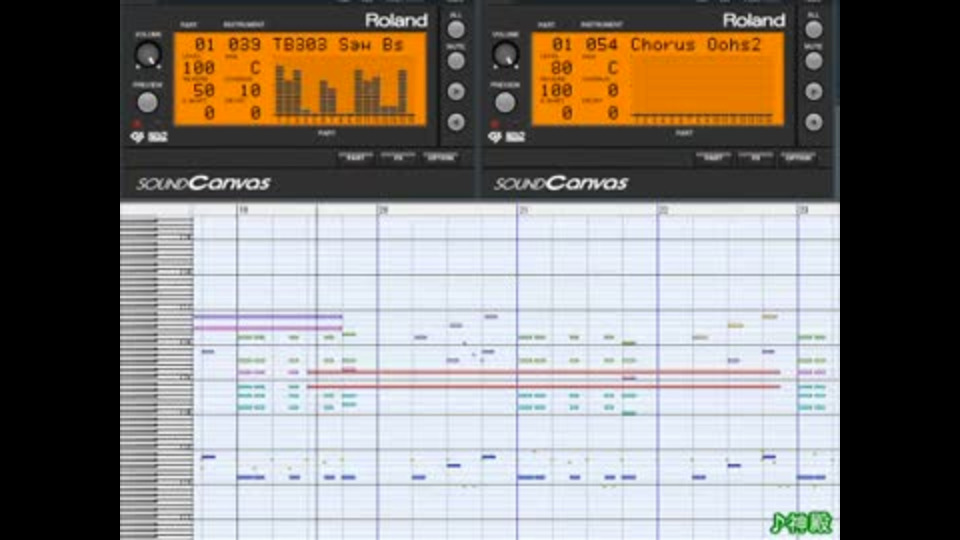Screen dimensions: 960x540
Task: Open PART tab on Chorus Oohs2 unit
Action: coord(713,157)
